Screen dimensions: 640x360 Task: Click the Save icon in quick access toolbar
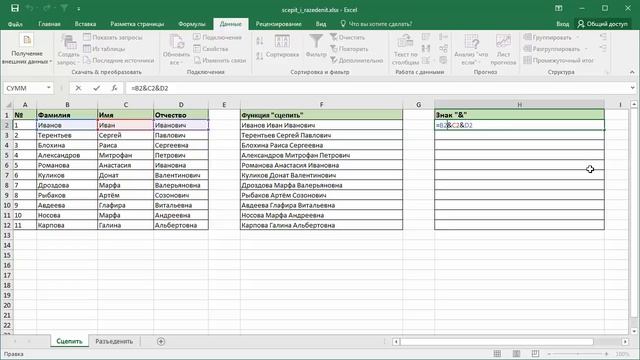pyautogui.click(x=15, y=8)
